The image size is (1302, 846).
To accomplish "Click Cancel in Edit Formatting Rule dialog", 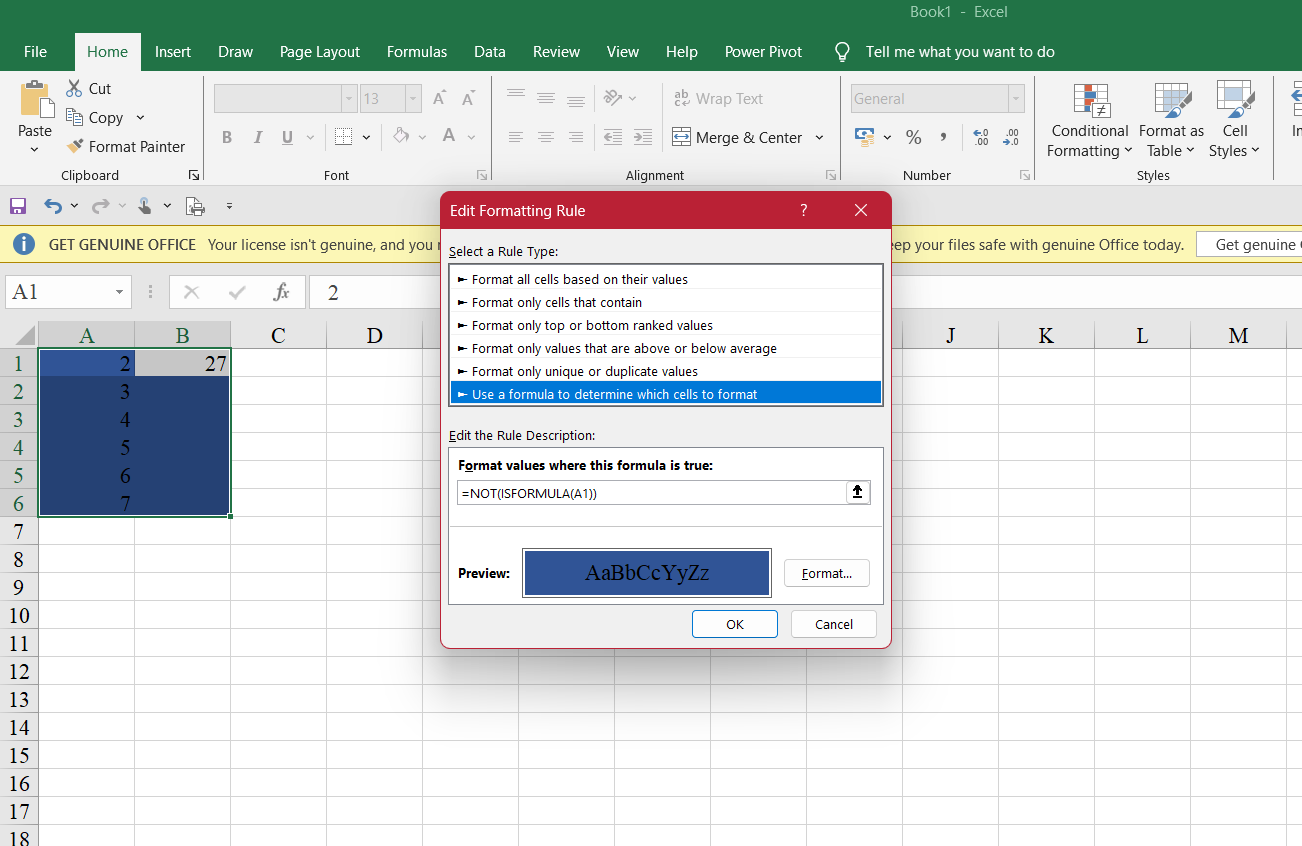I will coord(834,624).
